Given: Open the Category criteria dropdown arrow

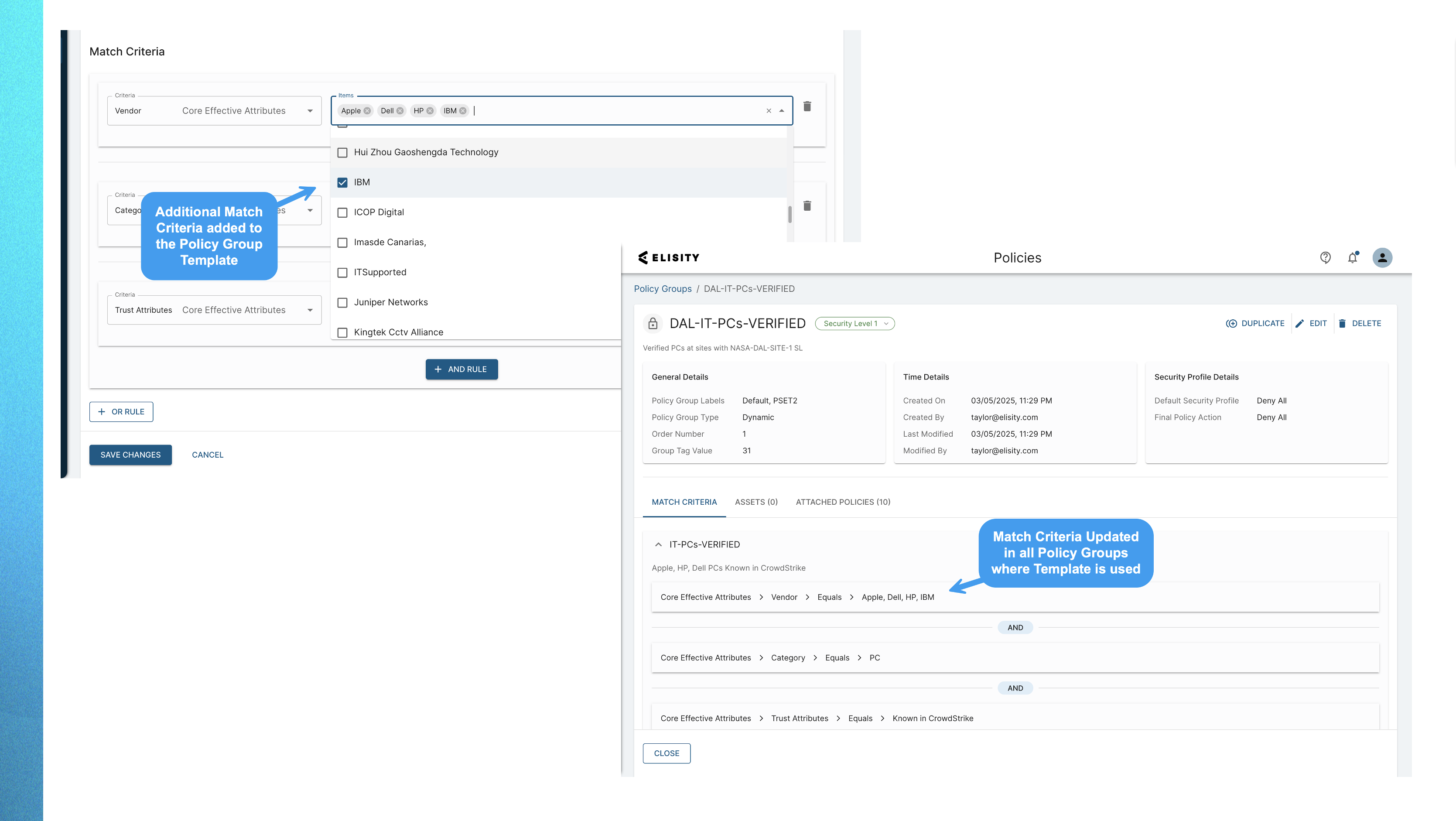Looking at the screenshot, I should [310, 210].
